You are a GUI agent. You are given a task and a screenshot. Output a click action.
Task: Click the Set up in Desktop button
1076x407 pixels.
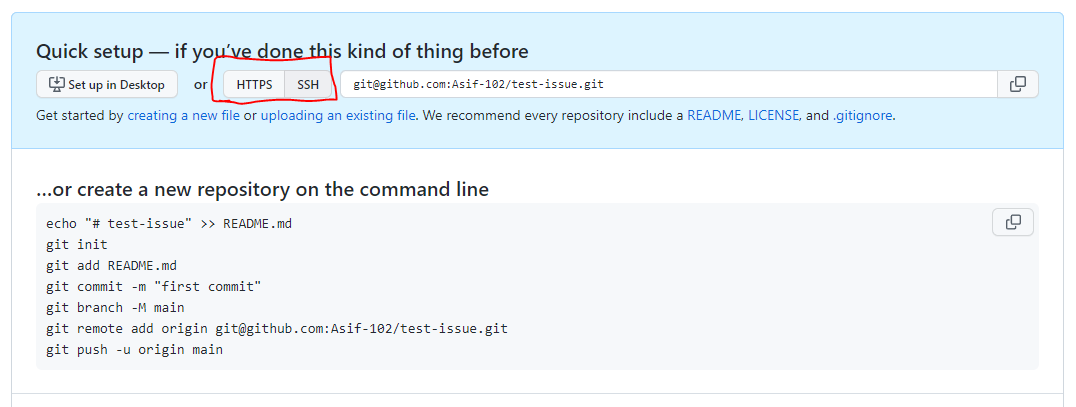tap(107, 84)
